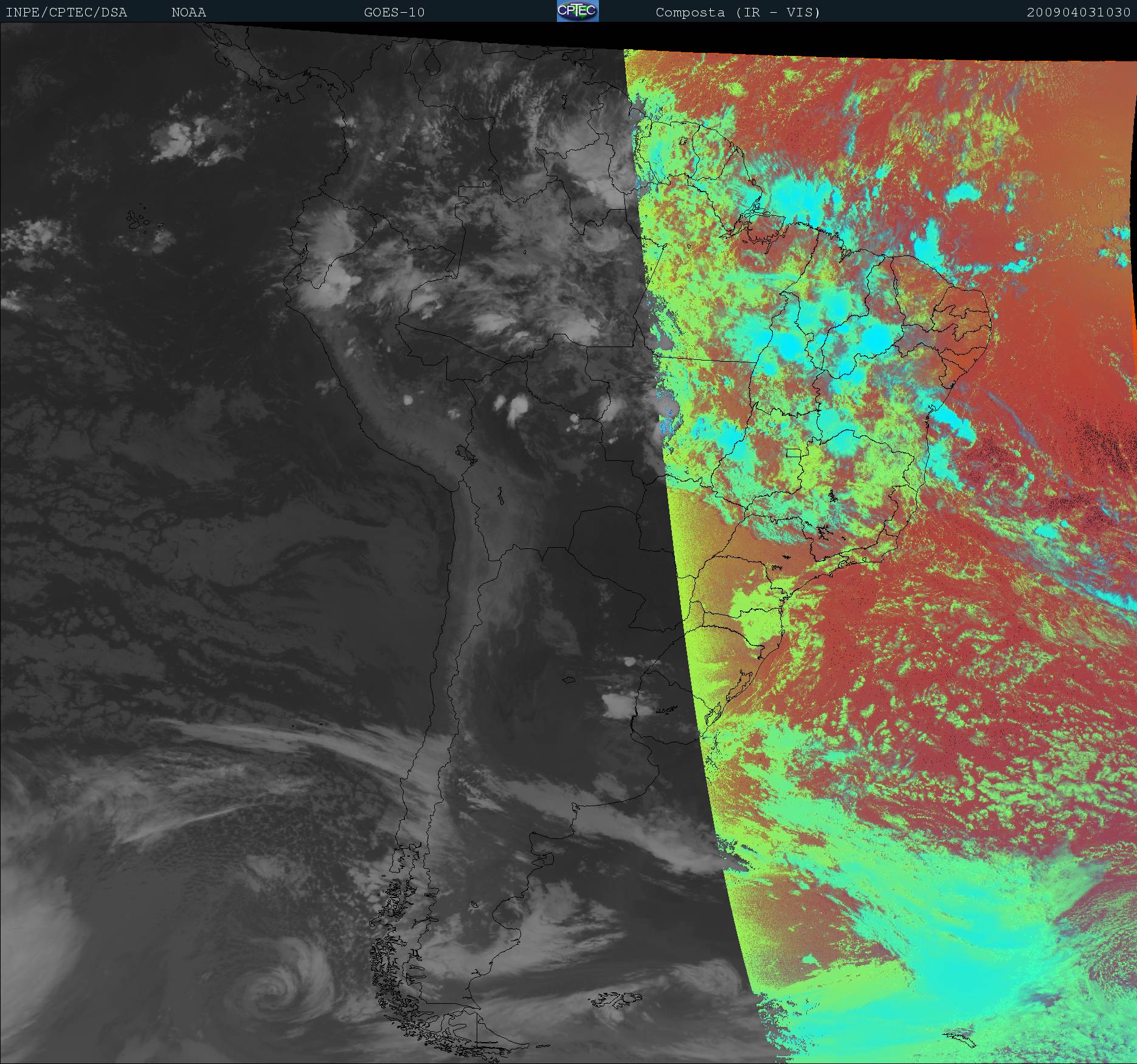1137x1064 pixels.
Task: Select the NOAA label
Action: [x=188, y=12]
